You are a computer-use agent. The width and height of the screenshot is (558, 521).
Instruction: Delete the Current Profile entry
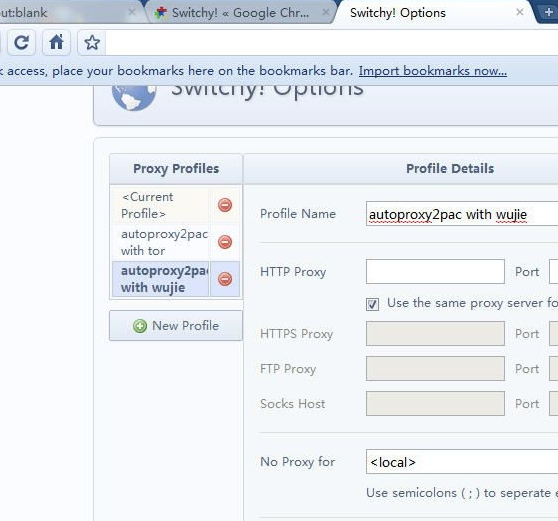pos(225,205)
